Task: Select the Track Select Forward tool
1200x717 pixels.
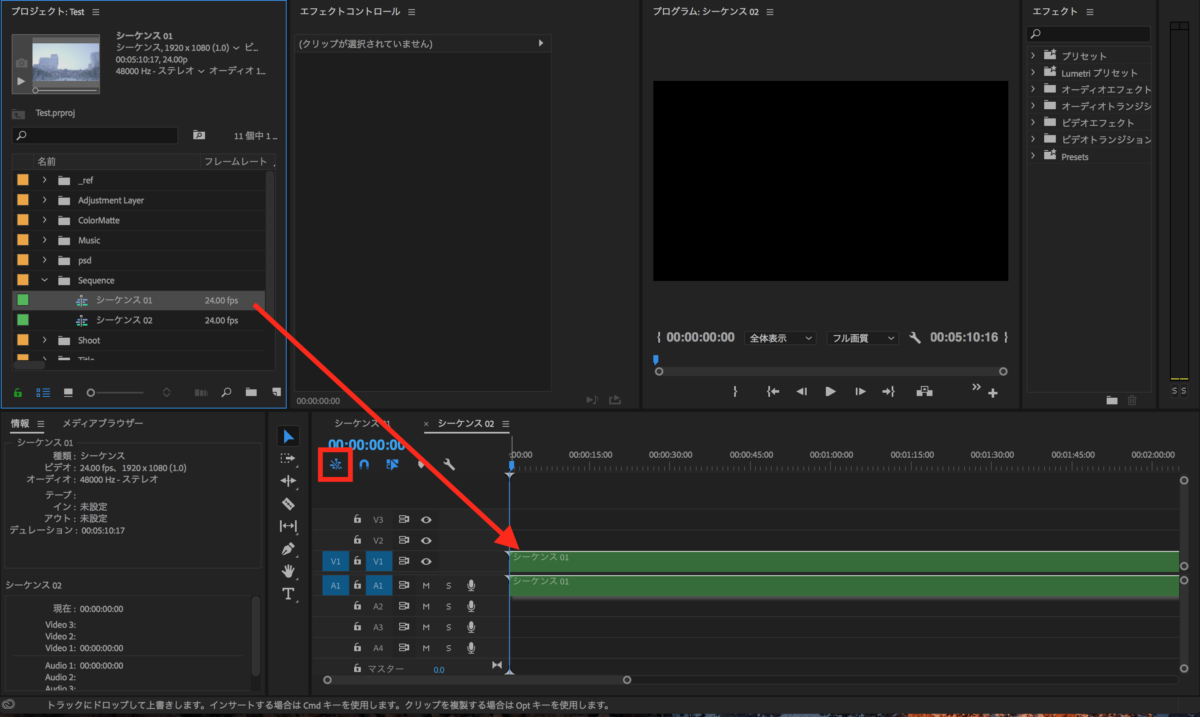Action: click(x=289, y=459)
